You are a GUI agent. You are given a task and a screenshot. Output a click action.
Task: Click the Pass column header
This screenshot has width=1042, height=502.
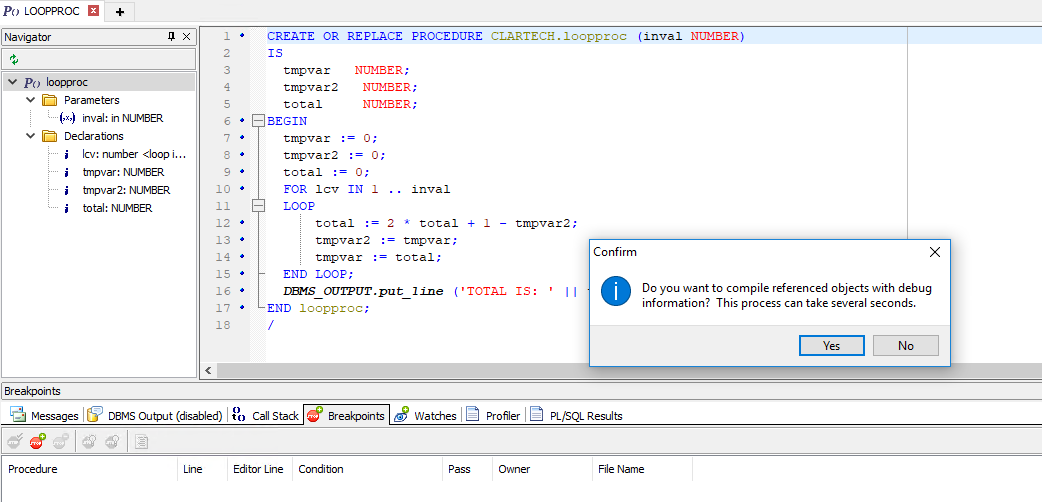(x=468, y=469)
